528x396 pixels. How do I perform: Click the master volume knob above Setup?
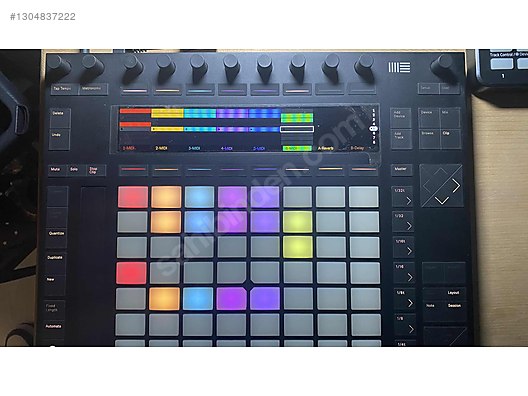[444, 66]
